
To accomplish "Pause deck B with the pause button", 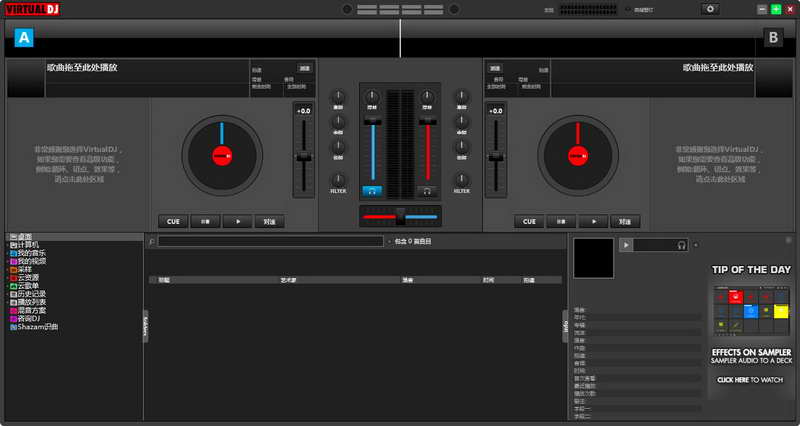I will [561, 221].
